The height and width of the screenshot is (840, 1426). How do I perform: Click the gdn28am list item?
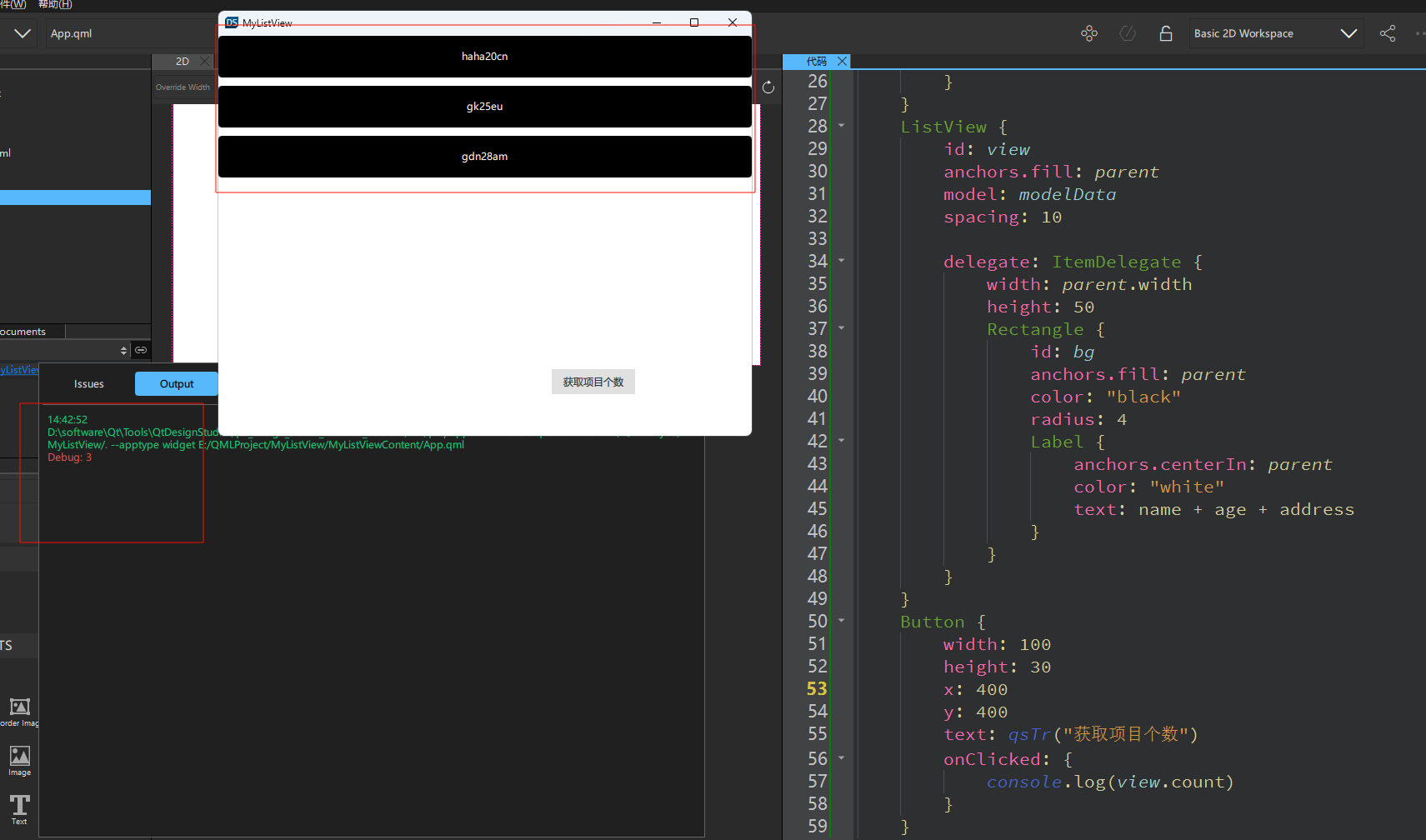coord(485,157)
